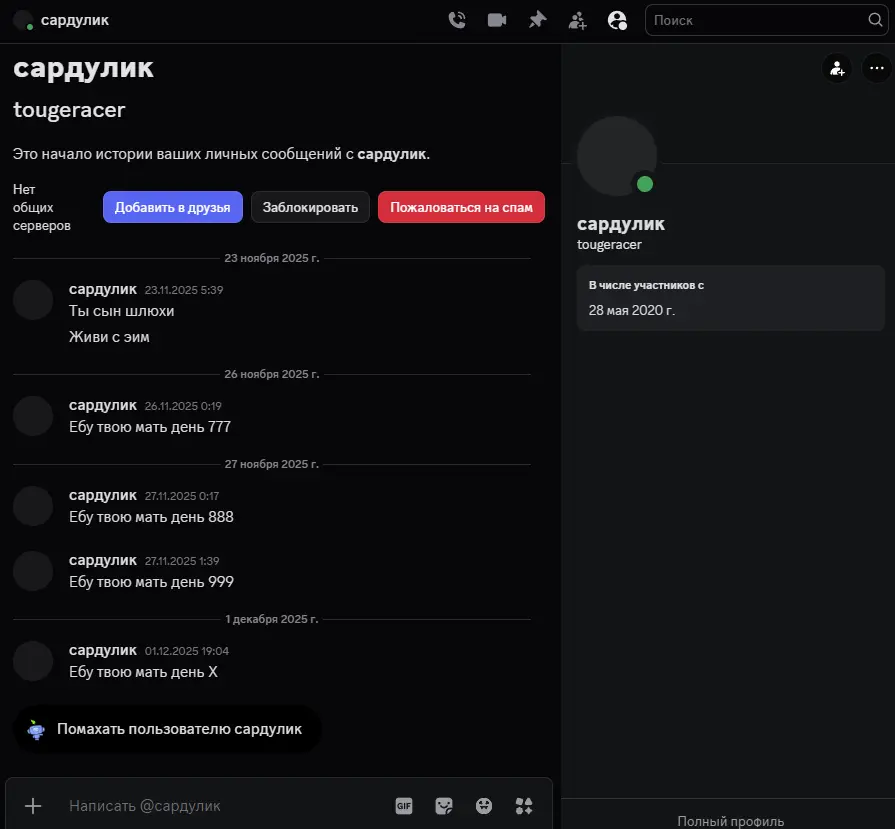Viewport: 895px width, 829px height.
Task: Start a voice call with сардулик
Action: [457, 20]
